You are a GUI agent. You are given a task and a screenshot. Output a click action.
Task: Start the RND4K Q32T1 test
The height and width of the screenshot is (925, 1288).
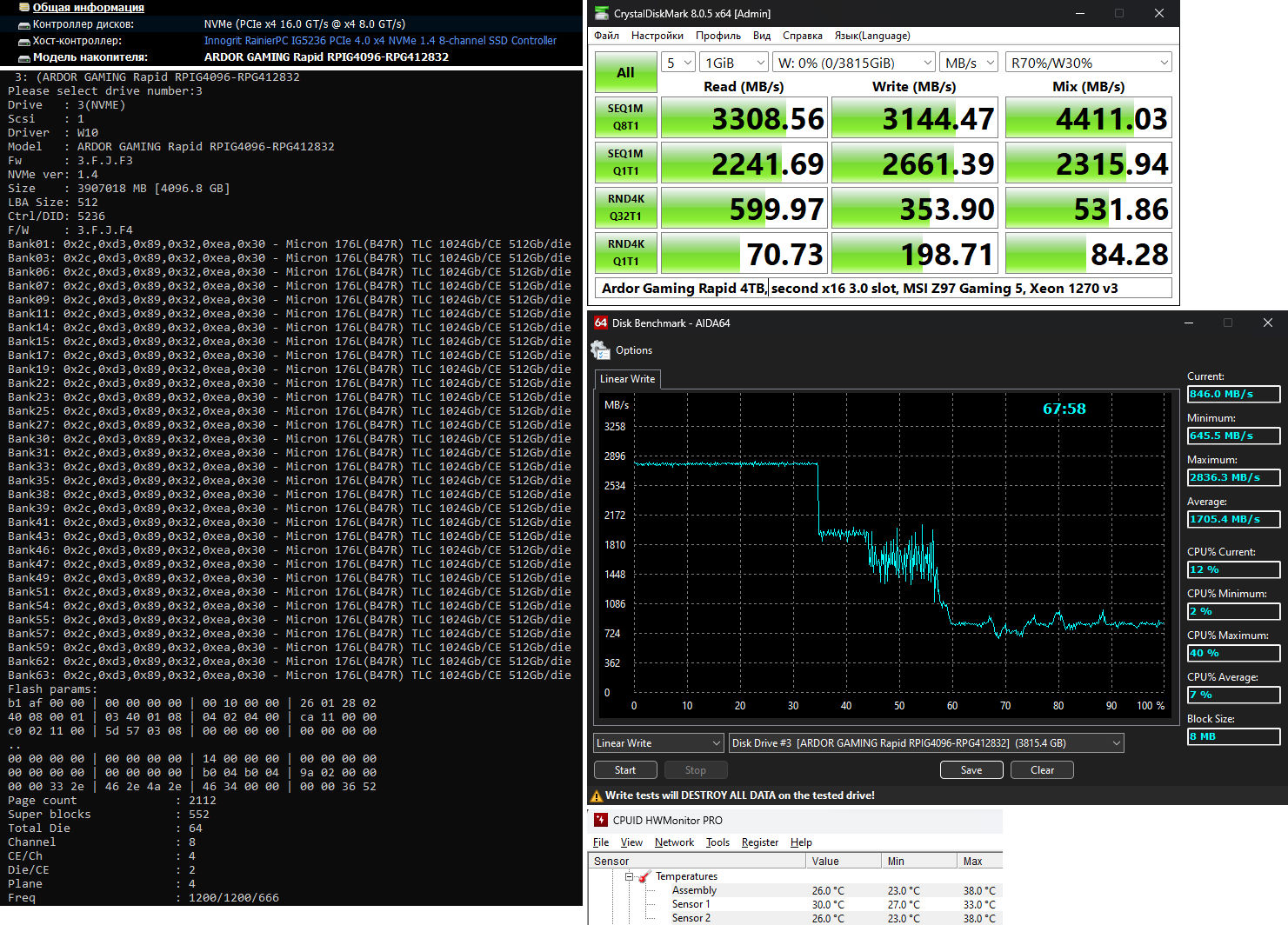625,208
